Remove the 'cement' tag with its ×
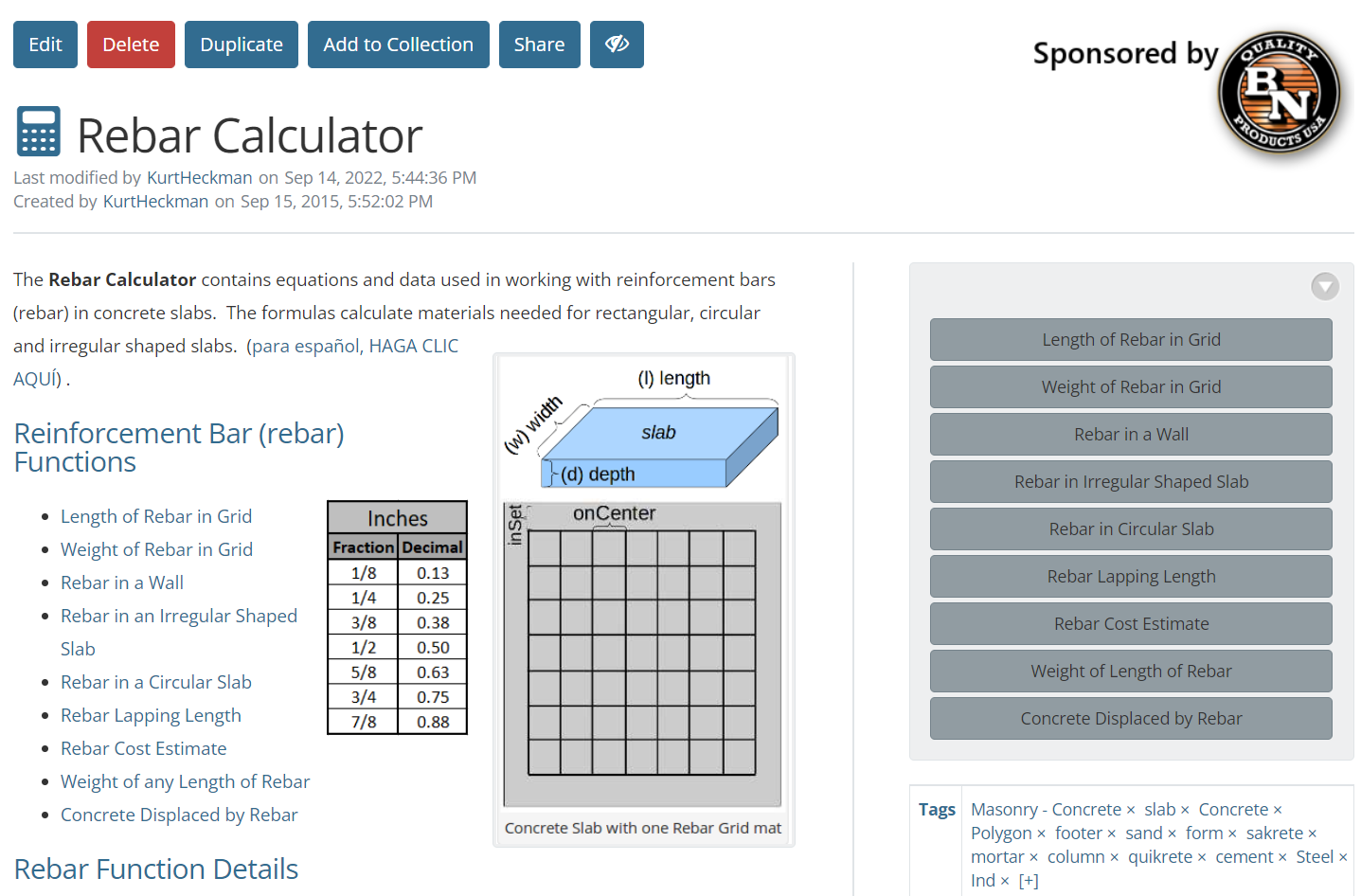 point(1282,857)
